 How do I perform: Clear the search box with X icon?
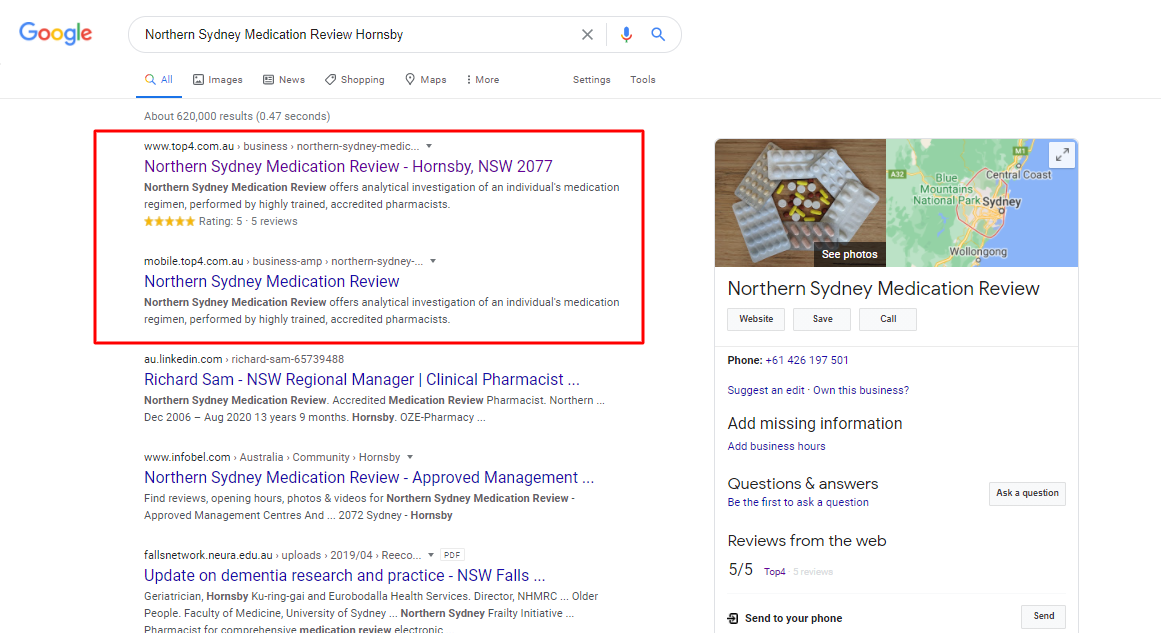587,35
